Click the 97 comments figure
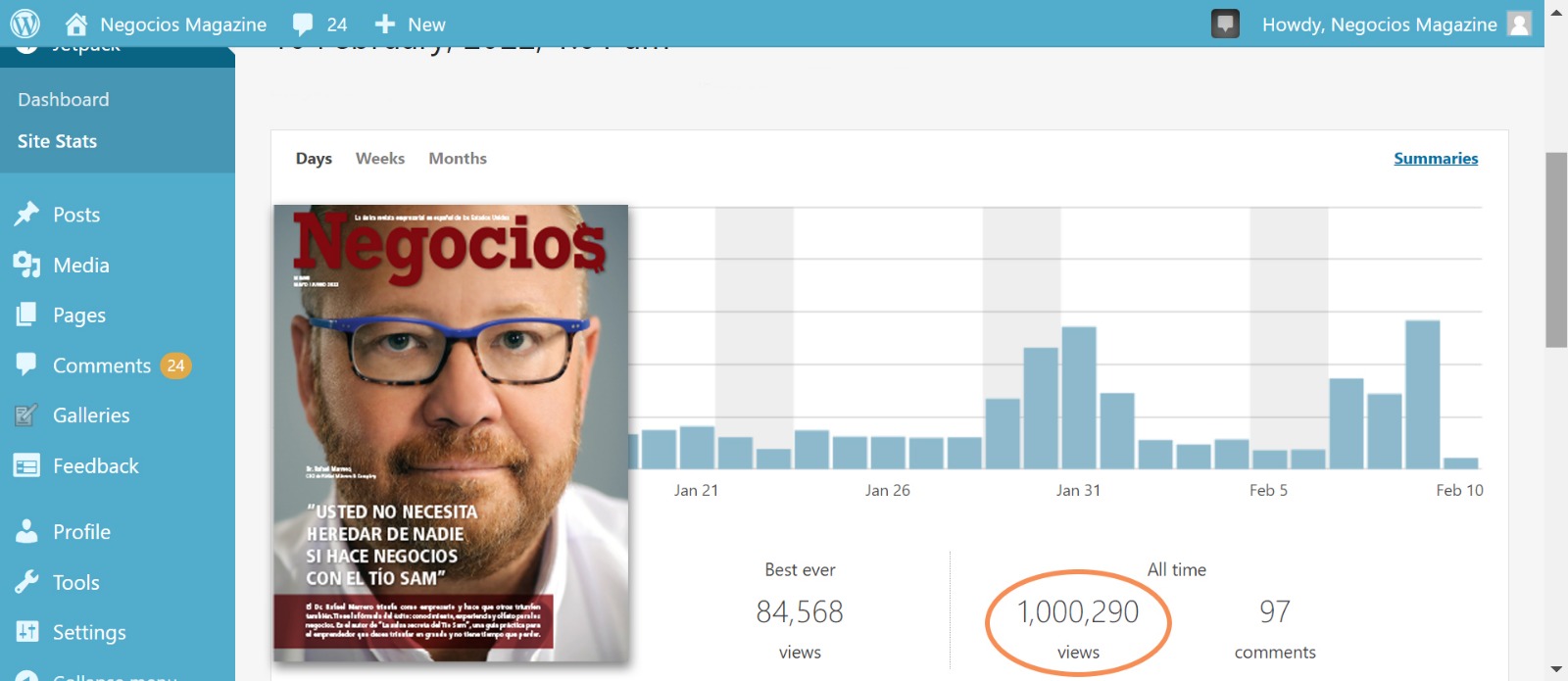 1275,612
